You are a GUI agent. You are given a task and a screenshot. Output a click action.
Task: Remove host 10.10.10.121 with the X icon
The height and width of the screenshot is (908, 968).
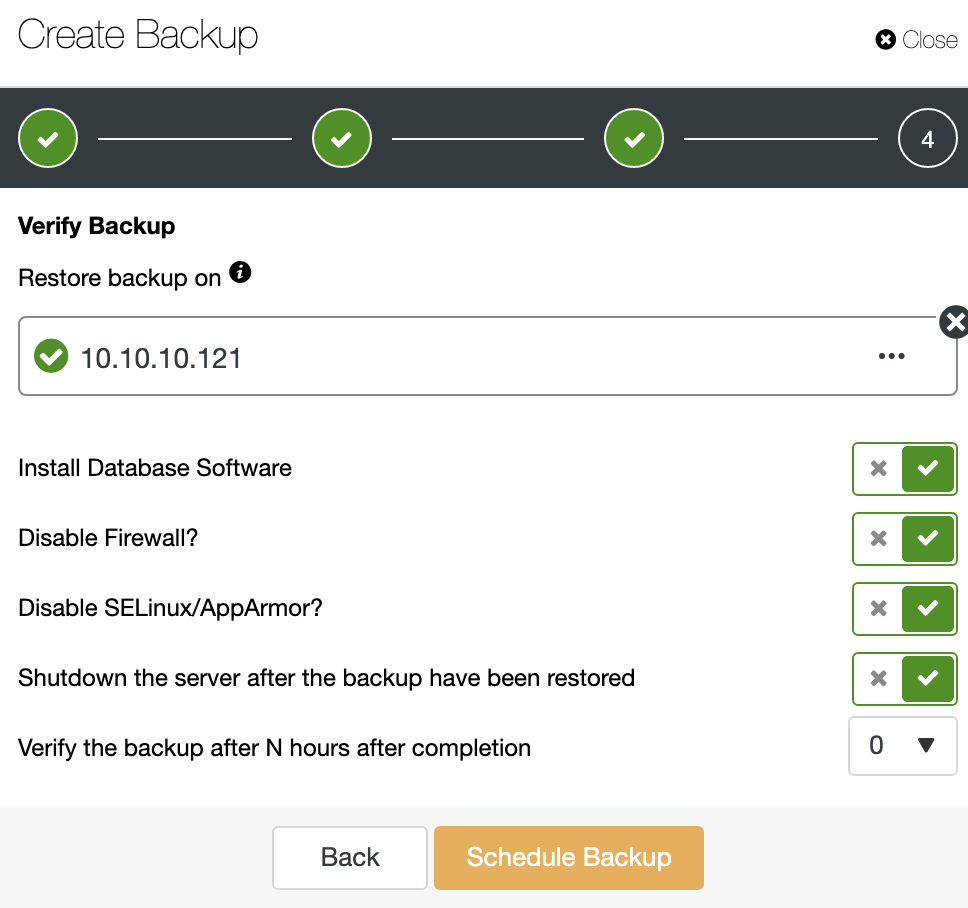point(954,322)
